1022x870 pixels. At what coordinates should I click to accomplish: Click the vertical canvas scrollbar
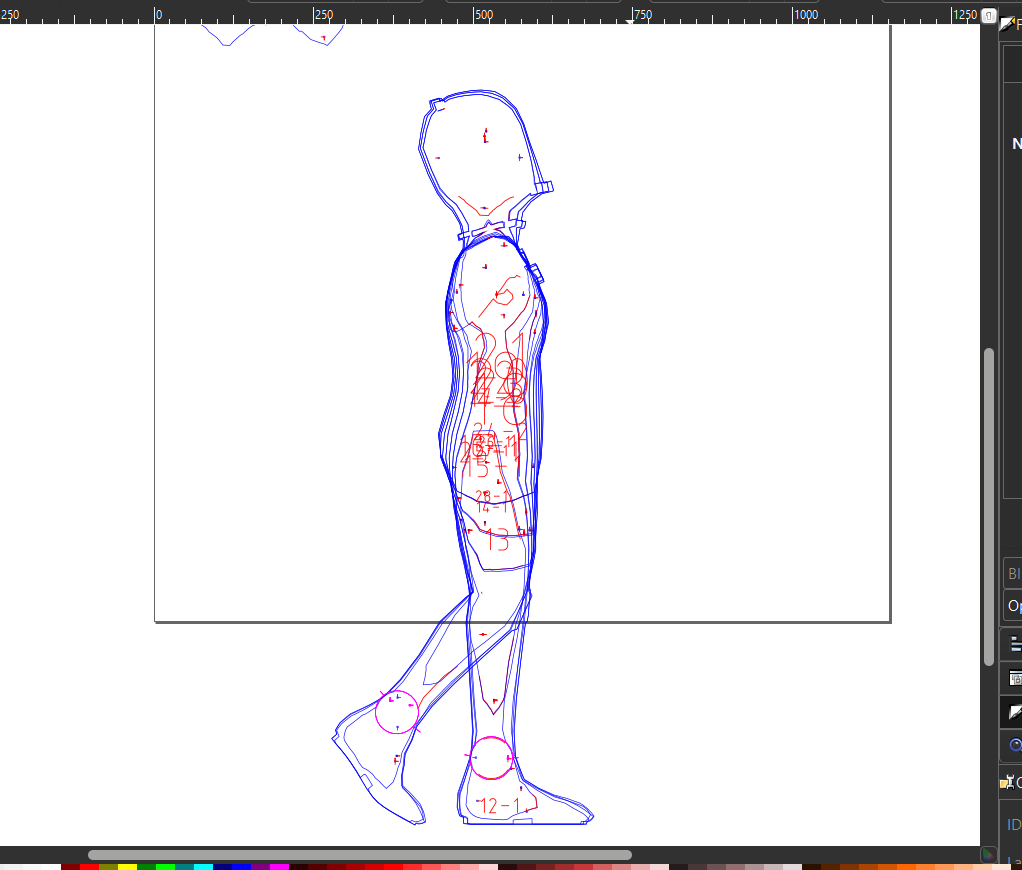tap(988, 500)
